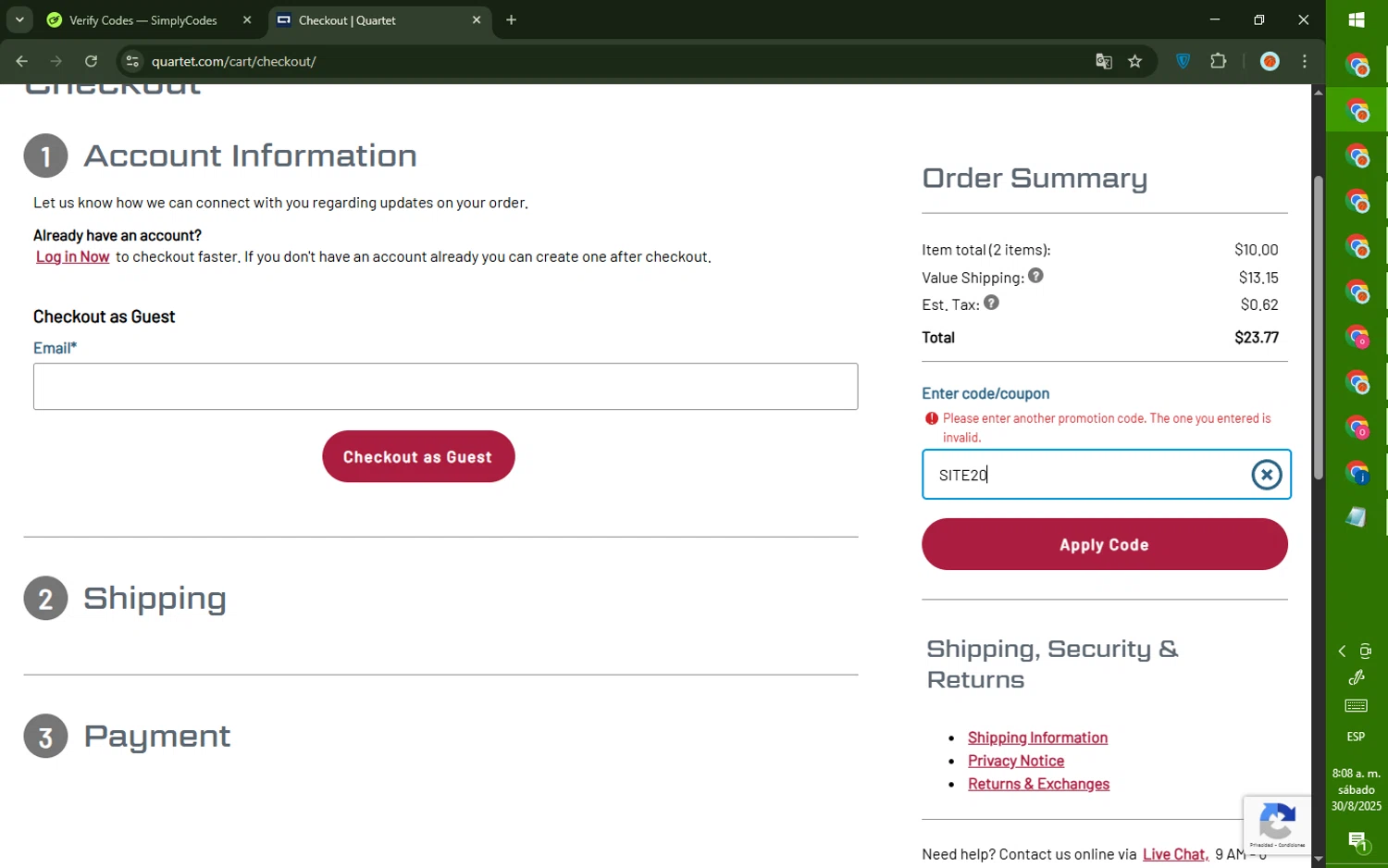Click the reCAPTCHA badge
The image size is (1388, 868).
(1277, 824)
